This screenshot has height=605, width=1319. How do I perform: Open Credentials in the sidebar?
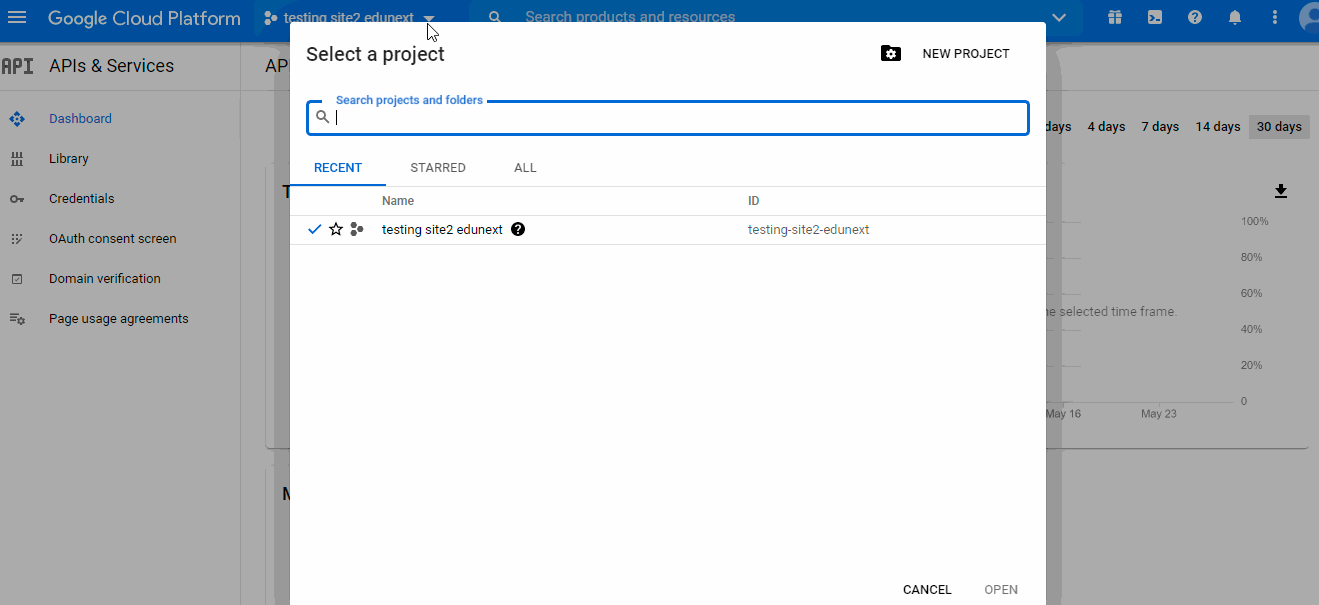coord(82,199)
